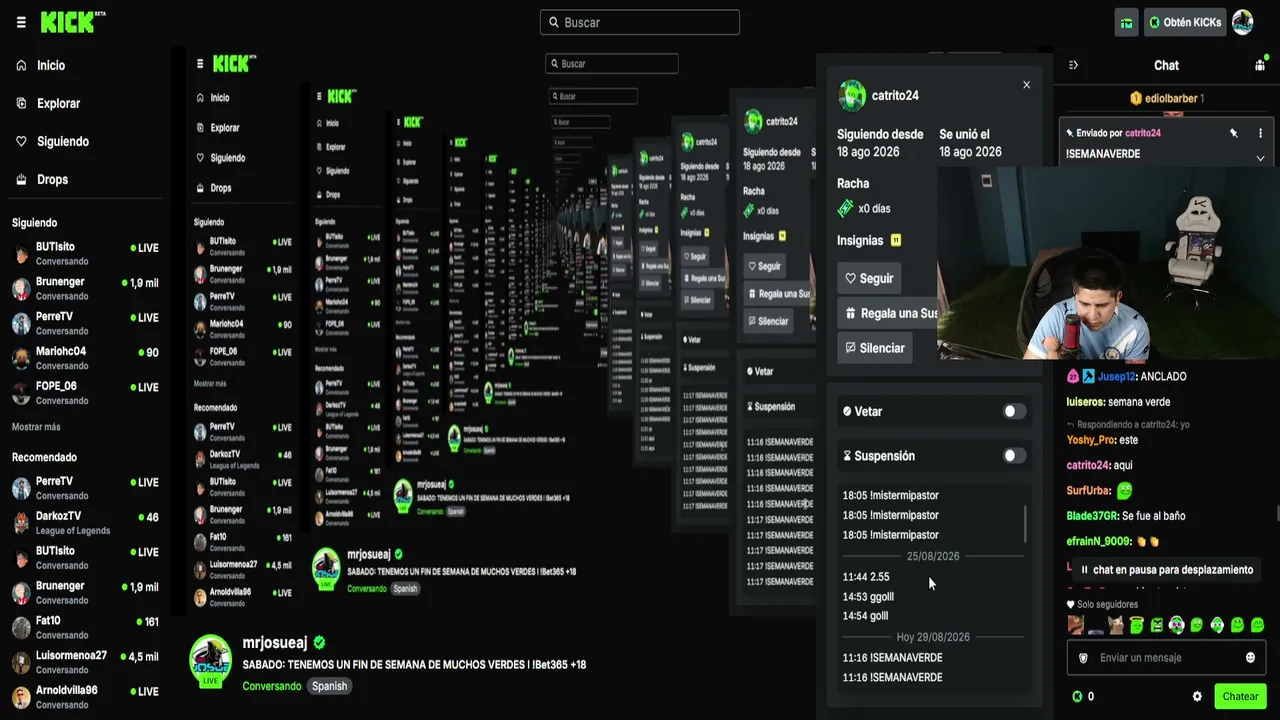Open the emoji picker in the message box
The width and height of the screenshot is (1280, 720).
(1250, 658)
